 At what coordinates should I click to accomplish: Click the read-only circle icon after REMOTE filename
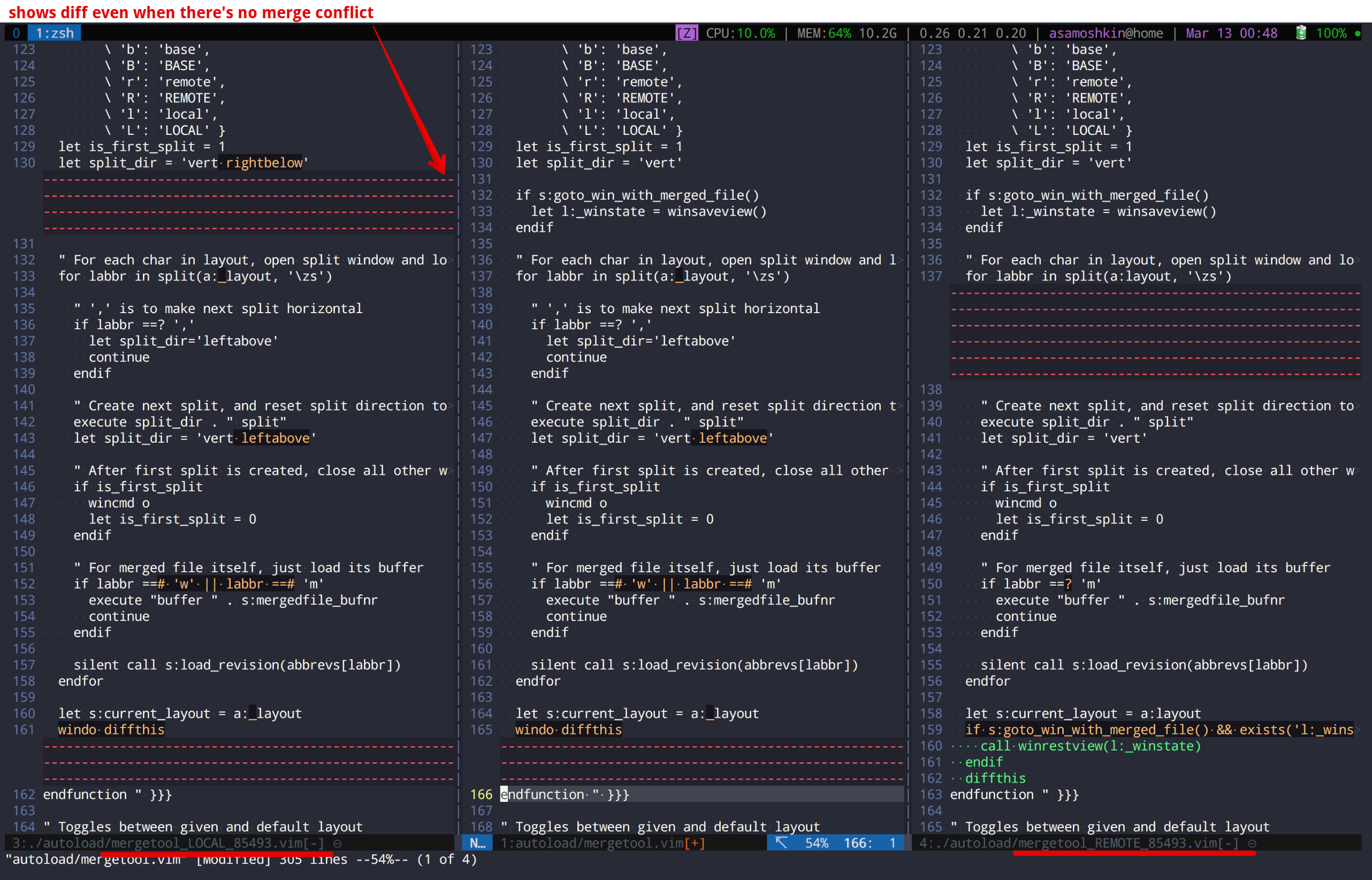tap(1252, 843)
